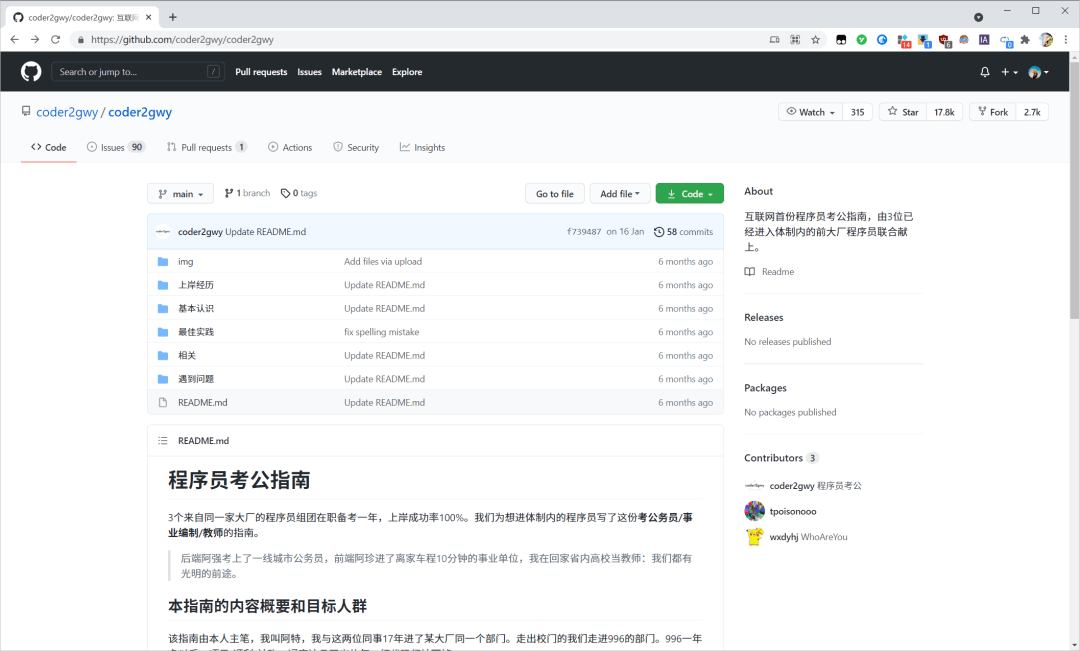Switch to the Actions tab
1080x651 pixels.
(290, 147)
